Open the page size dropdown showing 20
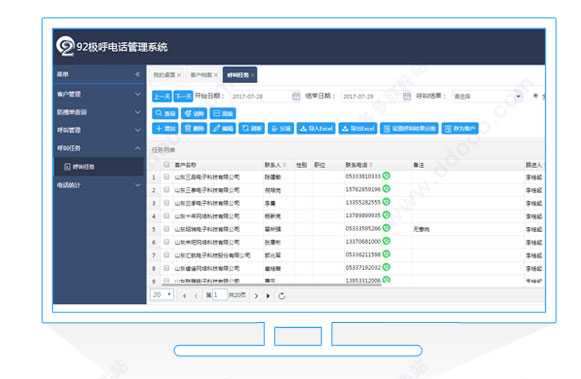Image resolution: width=581 pixels, height=379 pixels. (162, 295)
